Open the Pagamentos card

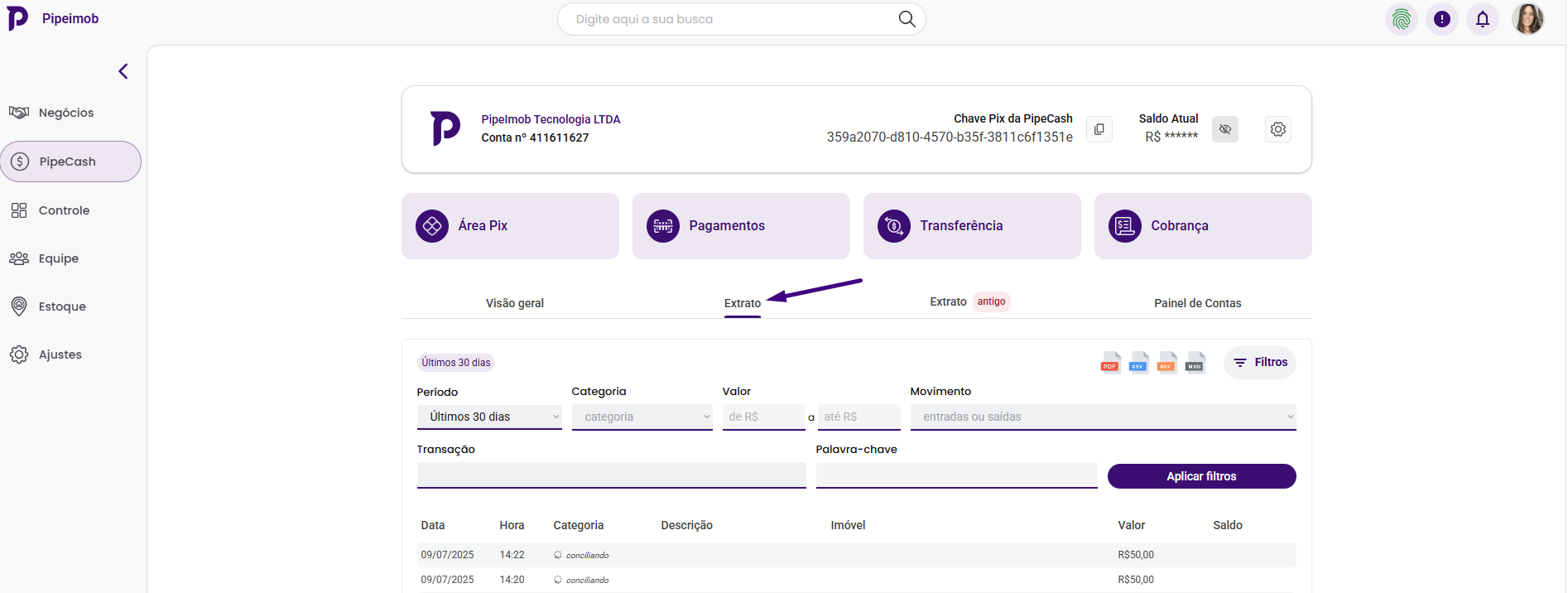coord(741,226)
